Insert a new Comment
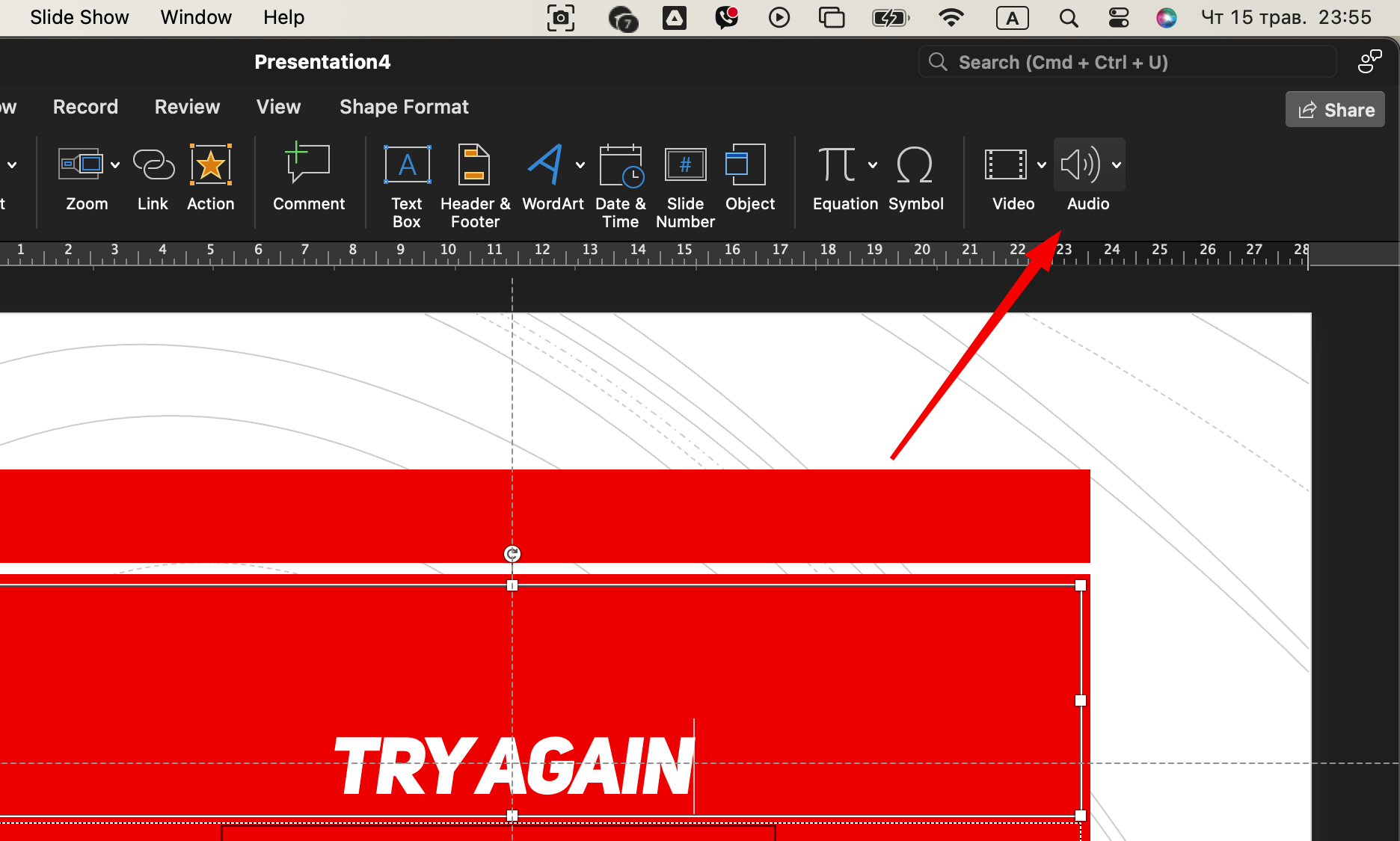 [x=309, y=179]
